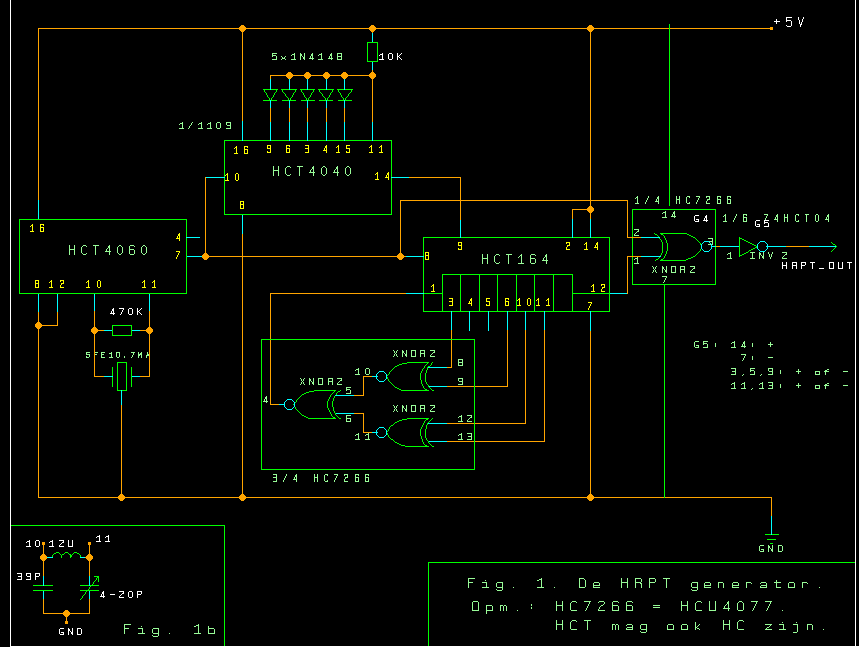Click 'Fig. 1. De HRPT generator.' caption
The width and height of the screenshot is (859, 647).
pos(645,584)
